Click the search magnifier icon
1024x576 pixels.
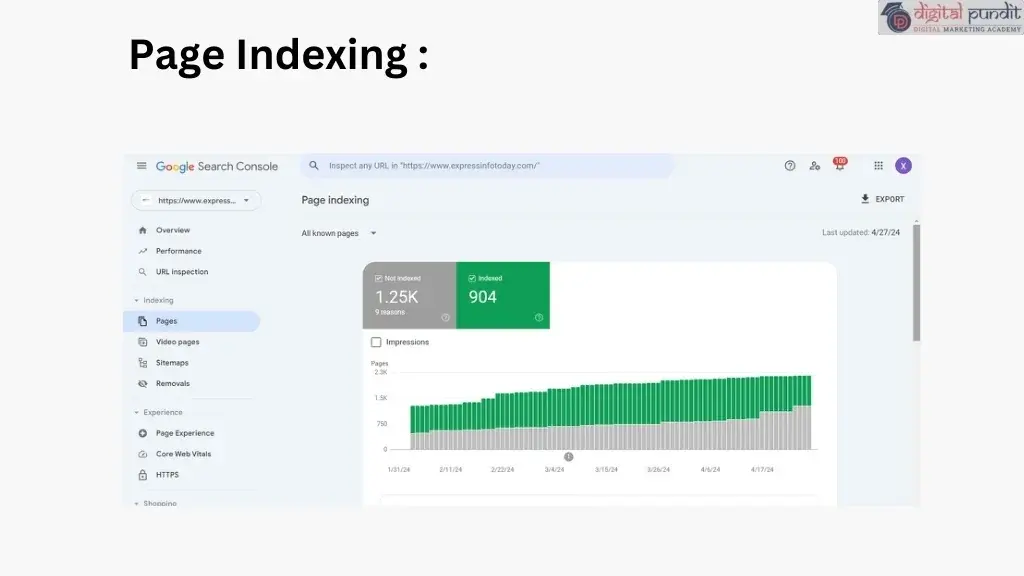(x=314, y=166)
